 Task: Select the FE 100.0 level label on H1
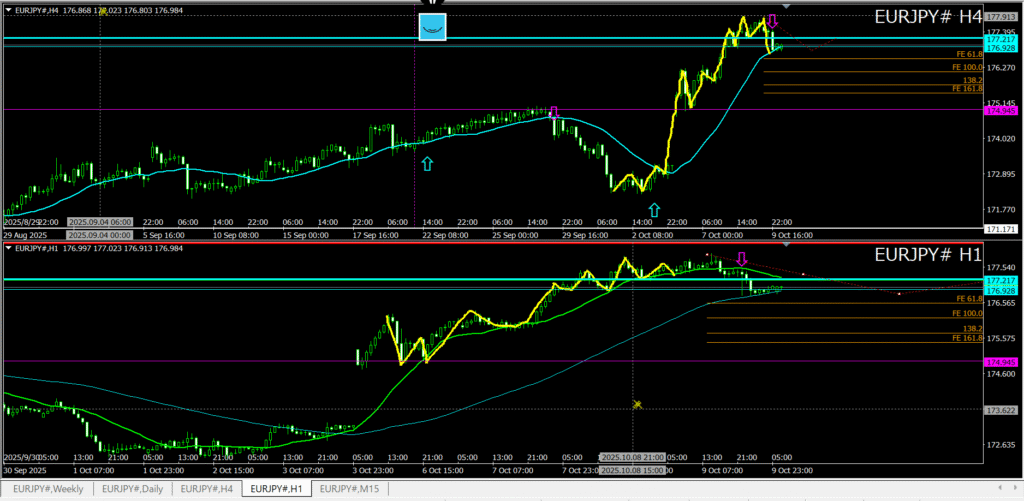click(x=967, y=313)
